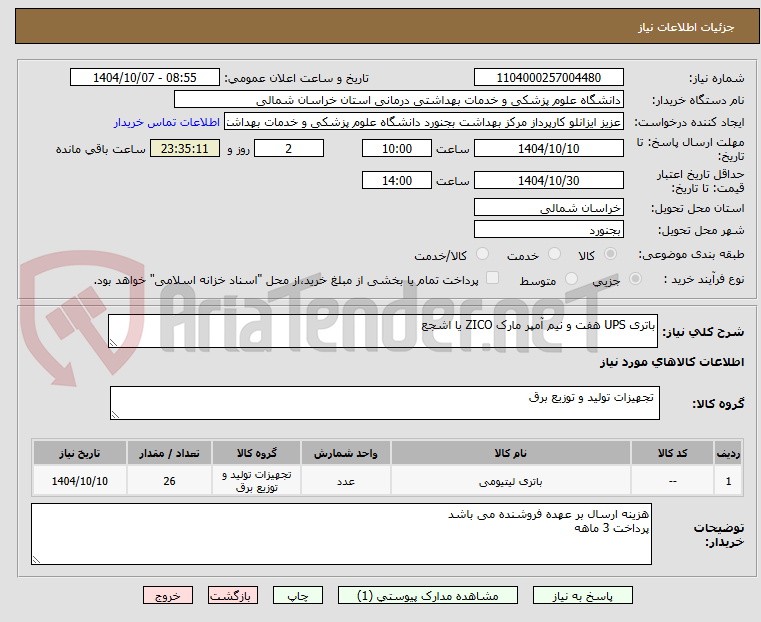Click the نام دستگاه خریدار field
Image resolution: width=761 pixels, height=622 pixels.
pyautogui.click(x=398, y=100)
